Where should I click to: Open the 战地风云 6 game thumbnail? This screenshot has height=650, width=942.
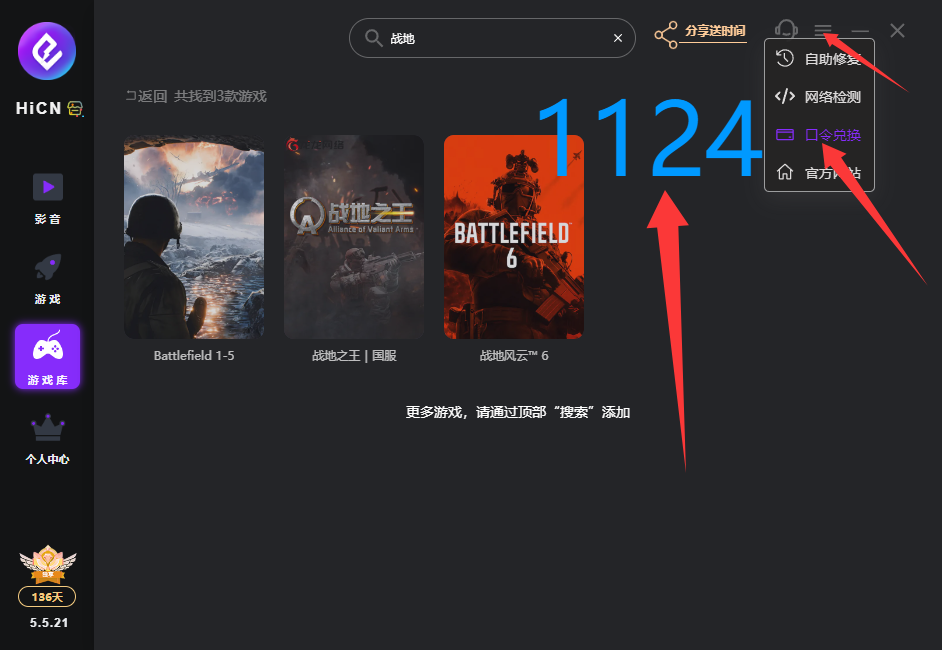[514, 237]
